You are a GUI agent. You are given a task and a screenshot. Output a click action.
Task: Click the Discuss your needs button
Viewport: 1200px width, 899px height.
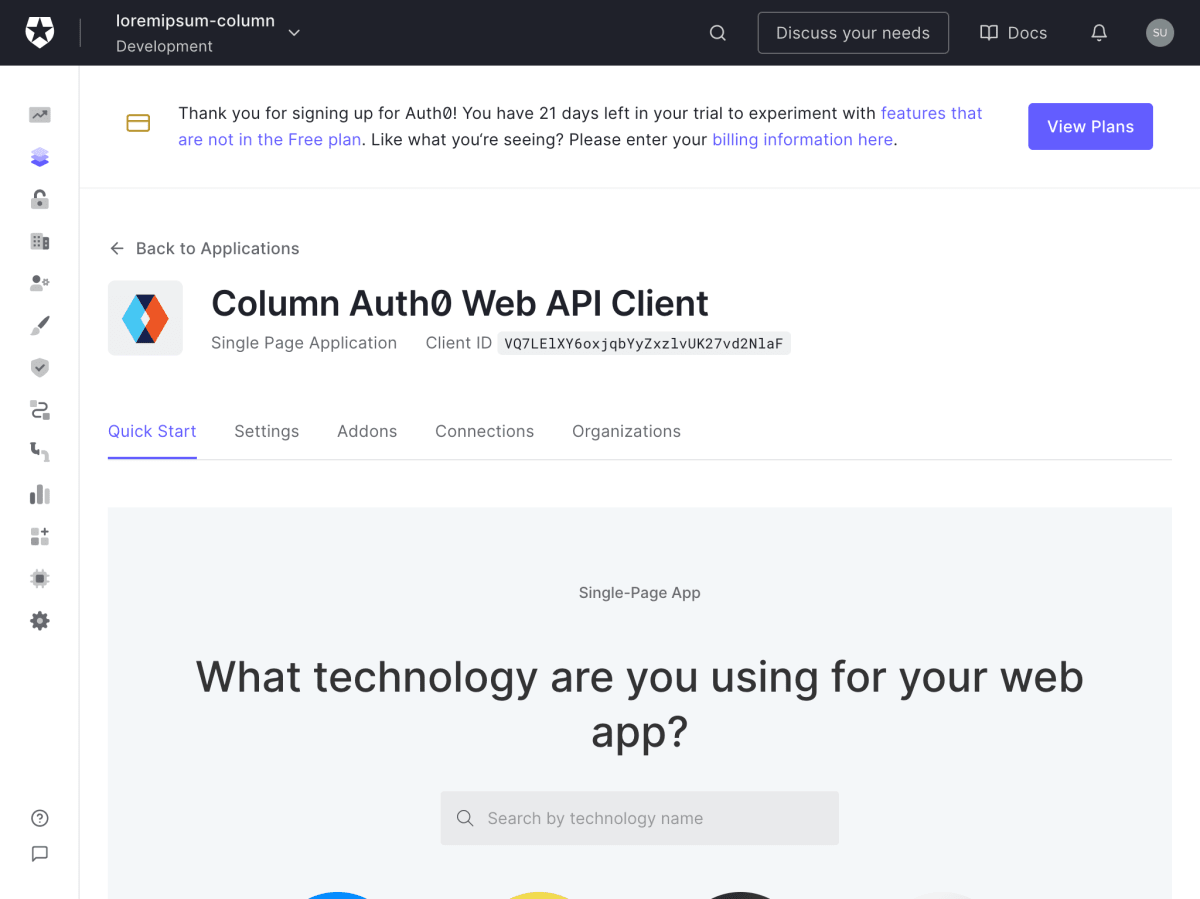coord(853,33)
